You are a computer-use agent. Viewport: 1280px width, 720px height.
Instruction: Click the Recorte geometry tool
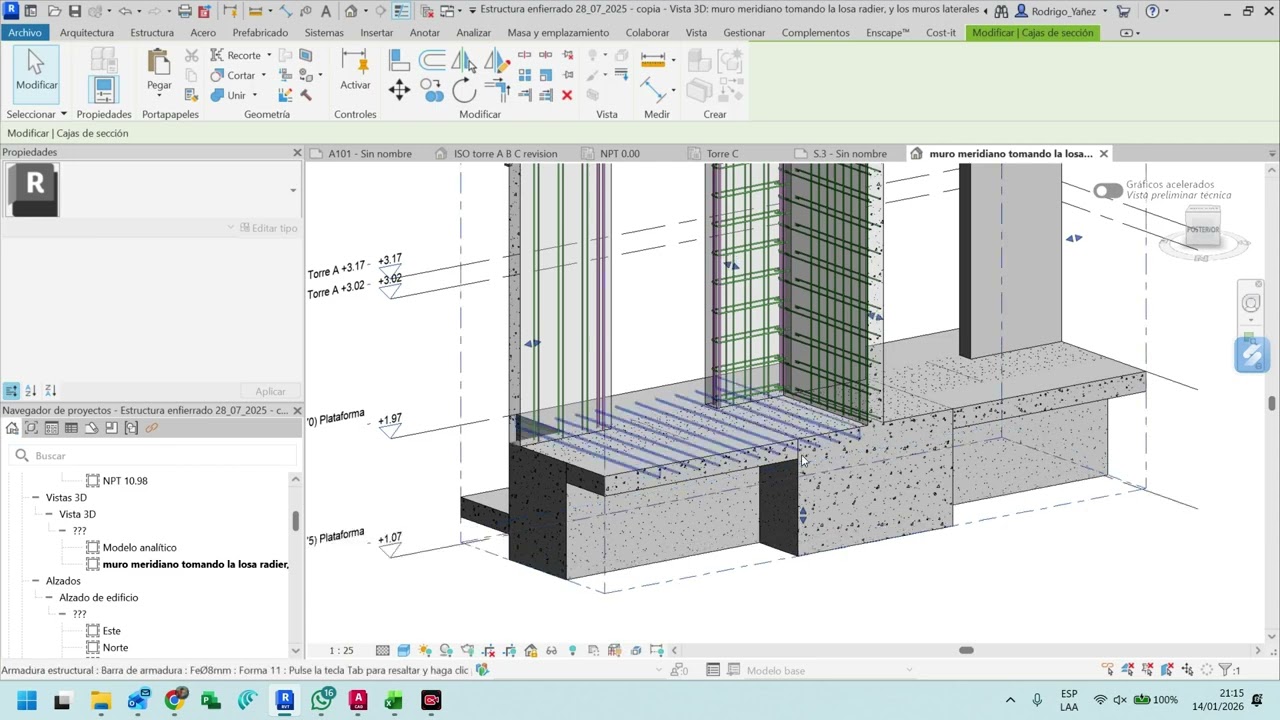coord(236,55)
